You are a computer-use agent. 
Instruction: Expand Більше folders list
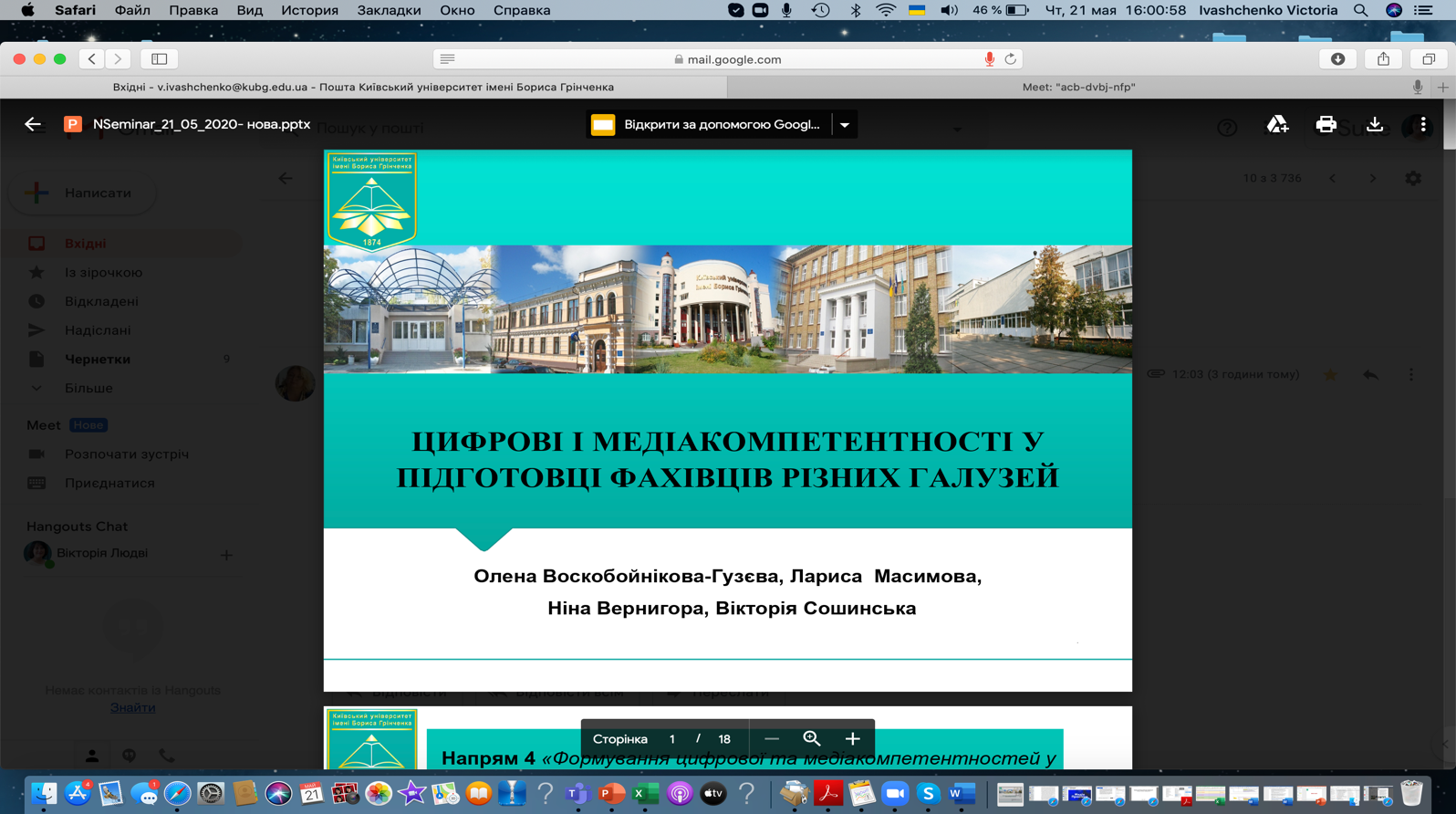pyautogui.click(x=88, y=388)
